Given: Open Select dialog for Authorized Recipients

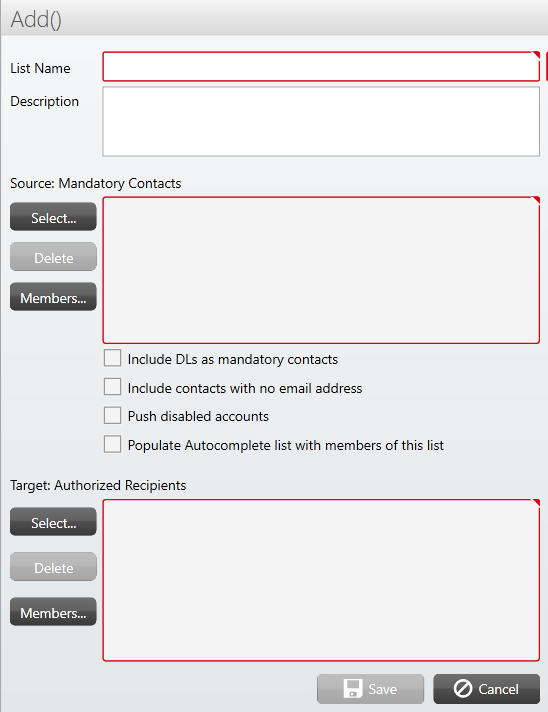Looking at the screenshot, I should tap(53, 522).
